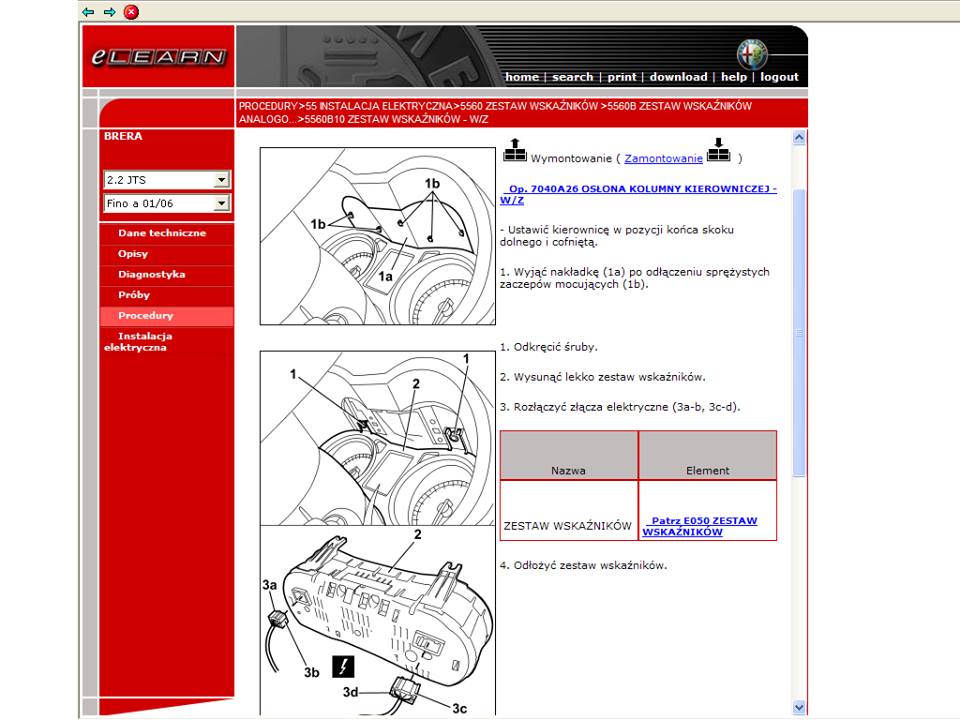Go to home page
This screenshot has width=960, height=720.
point(522,77)
